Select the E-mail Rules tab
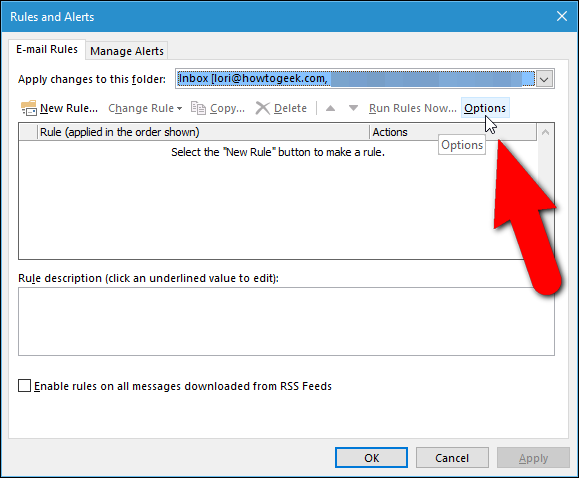579x478 pixels. click(47, 49)
